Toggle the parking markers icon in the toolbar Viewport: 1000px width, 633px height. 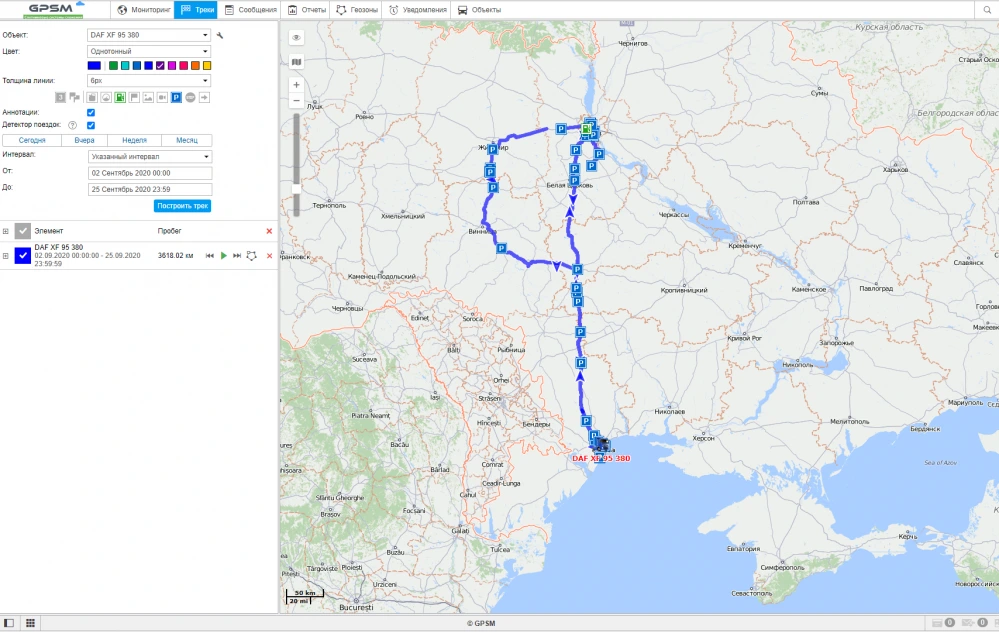click(x=176, y=97)
